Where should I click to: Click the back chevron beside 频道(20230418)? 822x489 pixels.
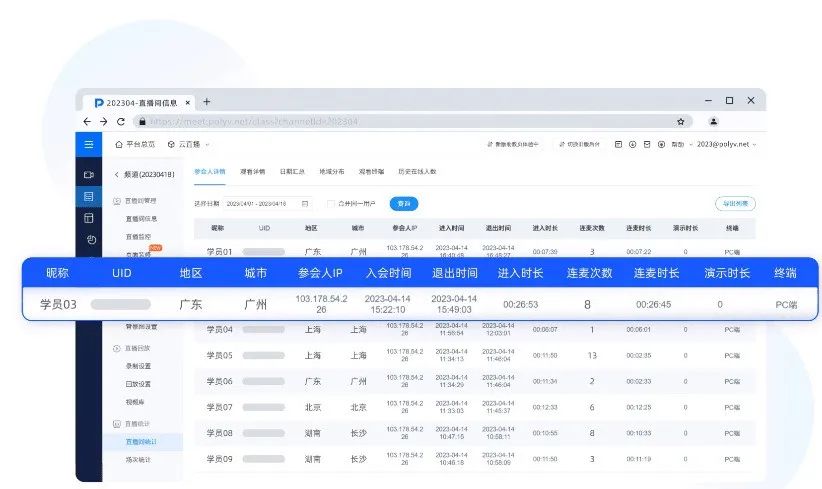(116, 174)
